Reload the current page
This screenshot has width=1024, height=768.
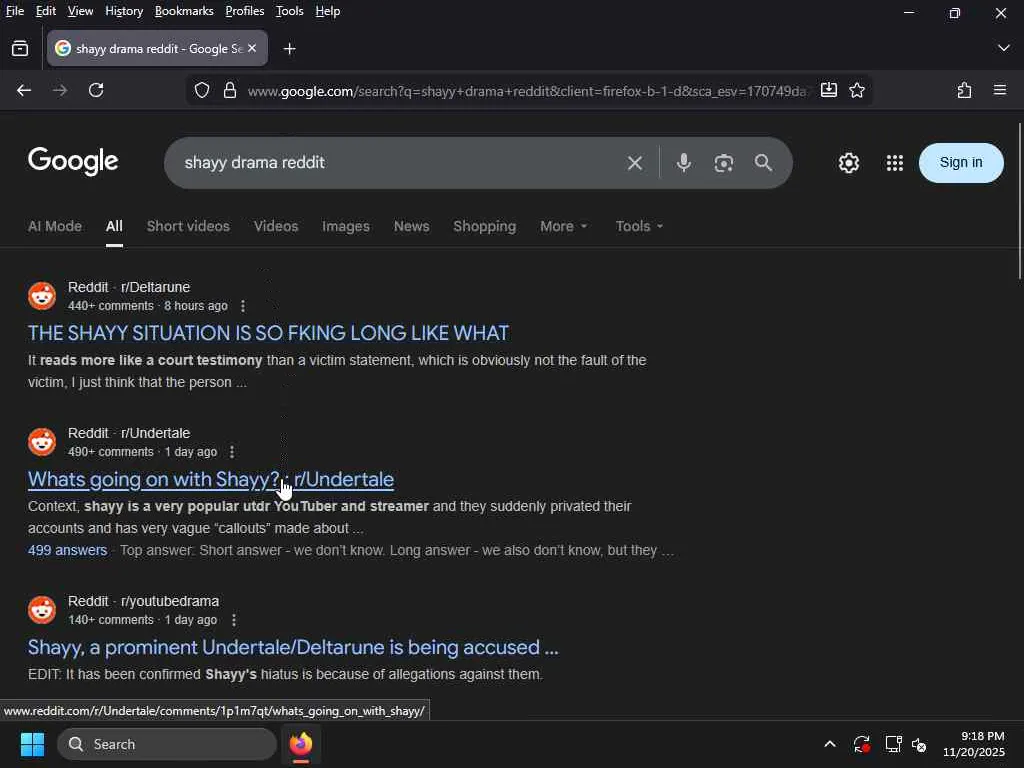tap(96, 90)
